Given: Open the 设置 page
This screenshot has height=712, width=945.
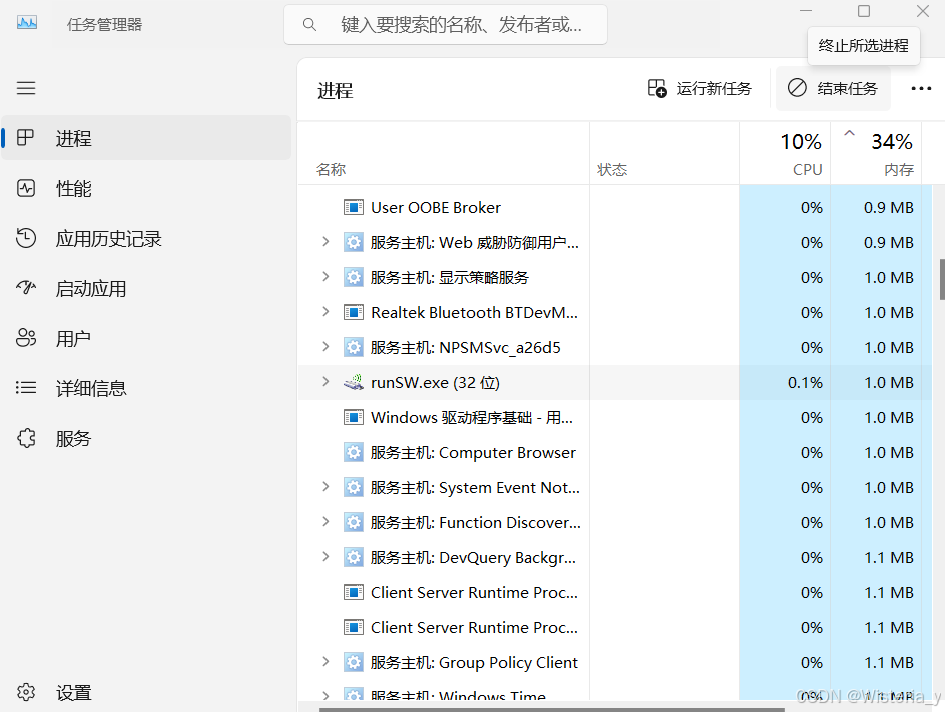Looking at the screenshot, I should [146, 692].
